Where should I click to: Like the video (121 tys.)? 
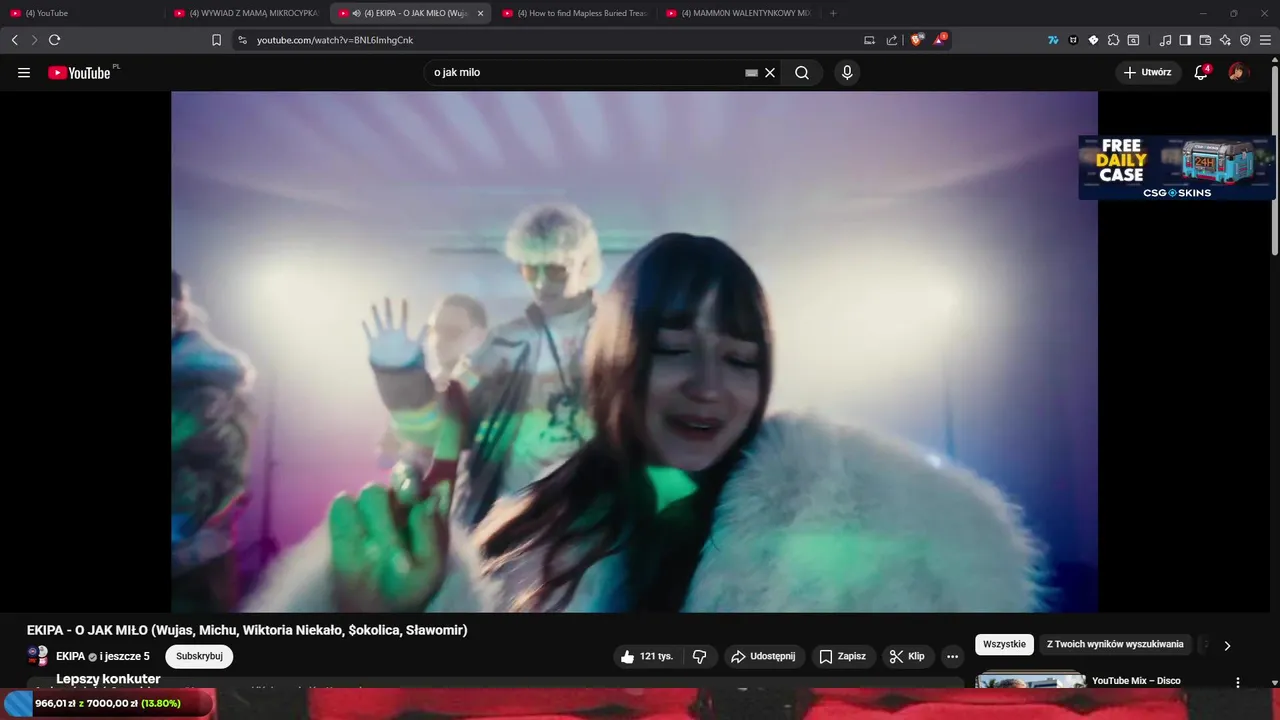tap(646, 657)
